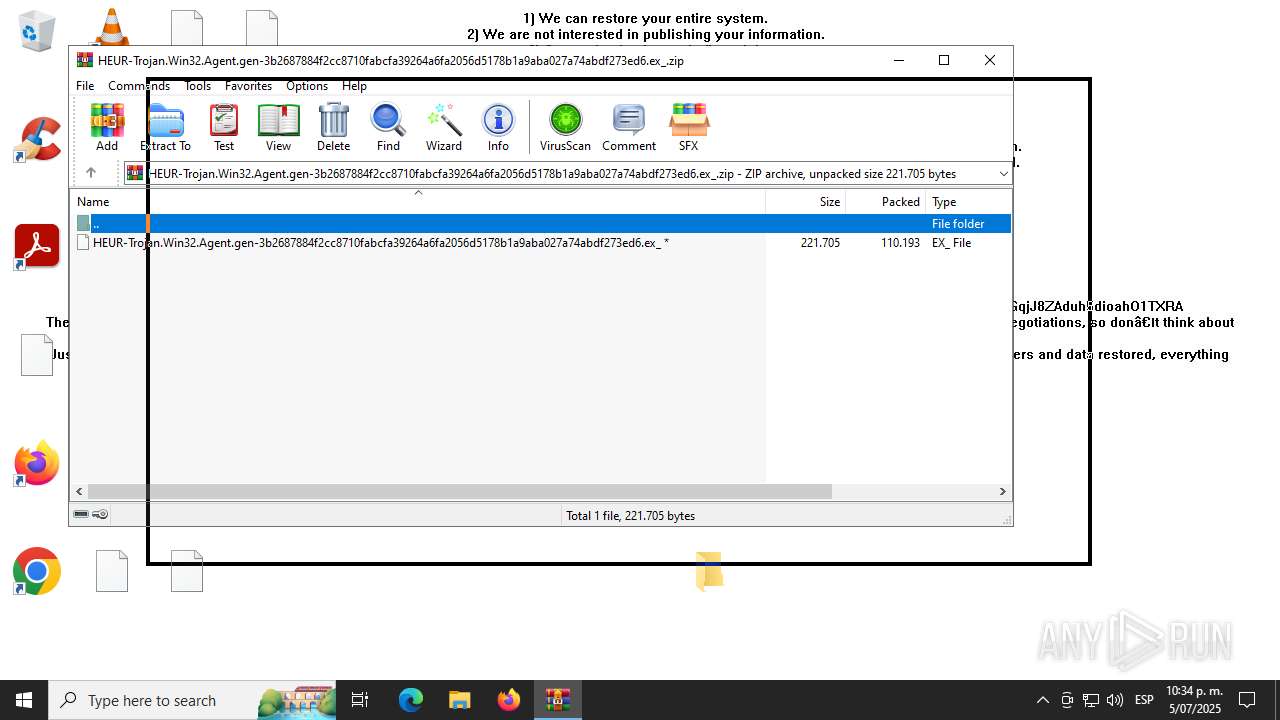
Task: Sort by the Type column header
Action: [x=968, y=202]
